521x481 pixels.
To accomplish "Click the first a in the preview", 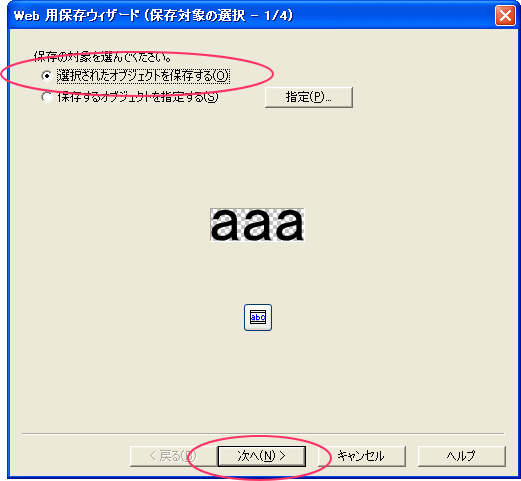I will click(224, 225).
